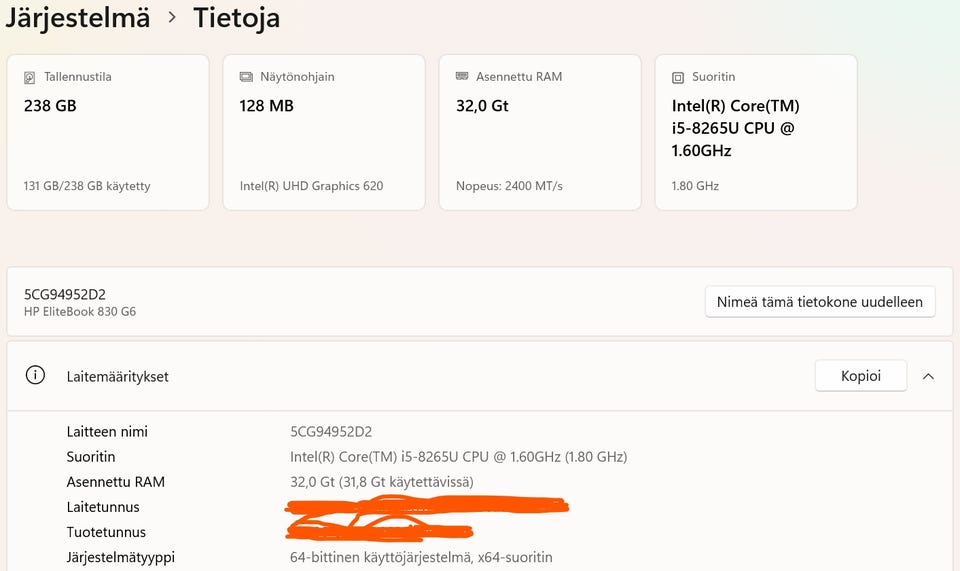Click the Tietoja page title
This screenshot has height=571, width=960.
coord(236,17)
